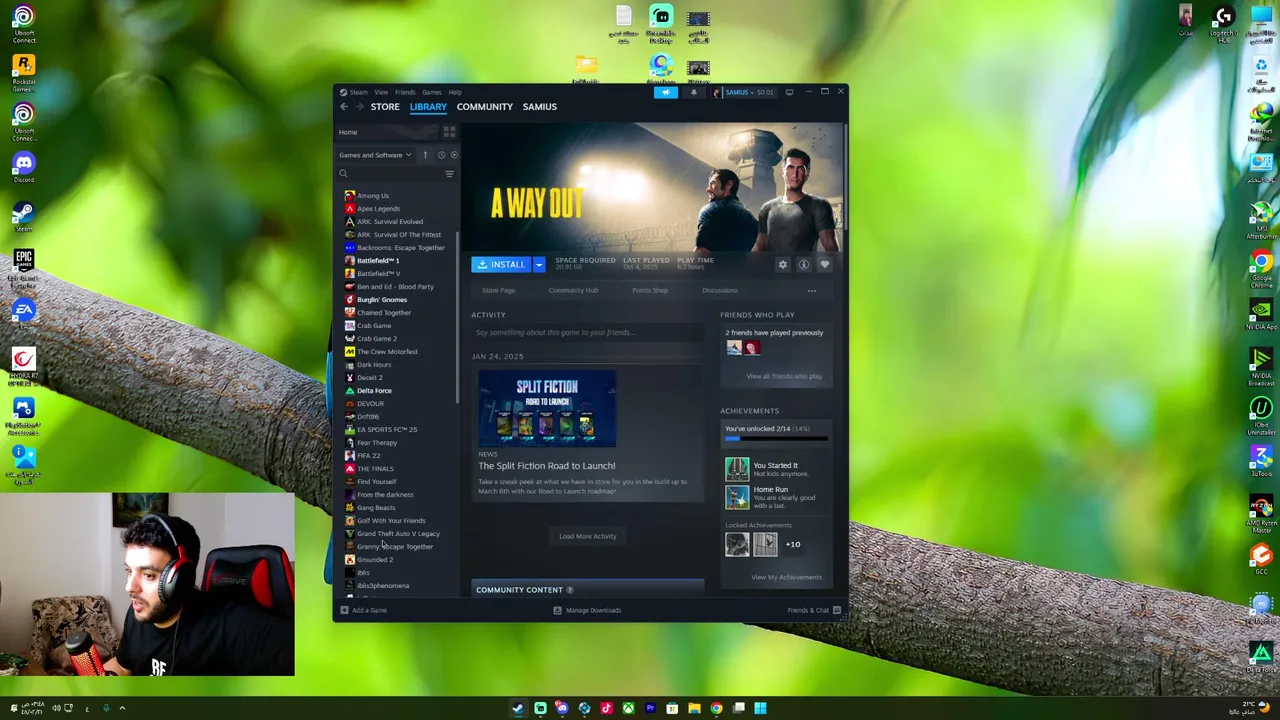Toggle the ready-to-play filter icon
Screen dimensions: 1280x720
click(x=454, y=155)
